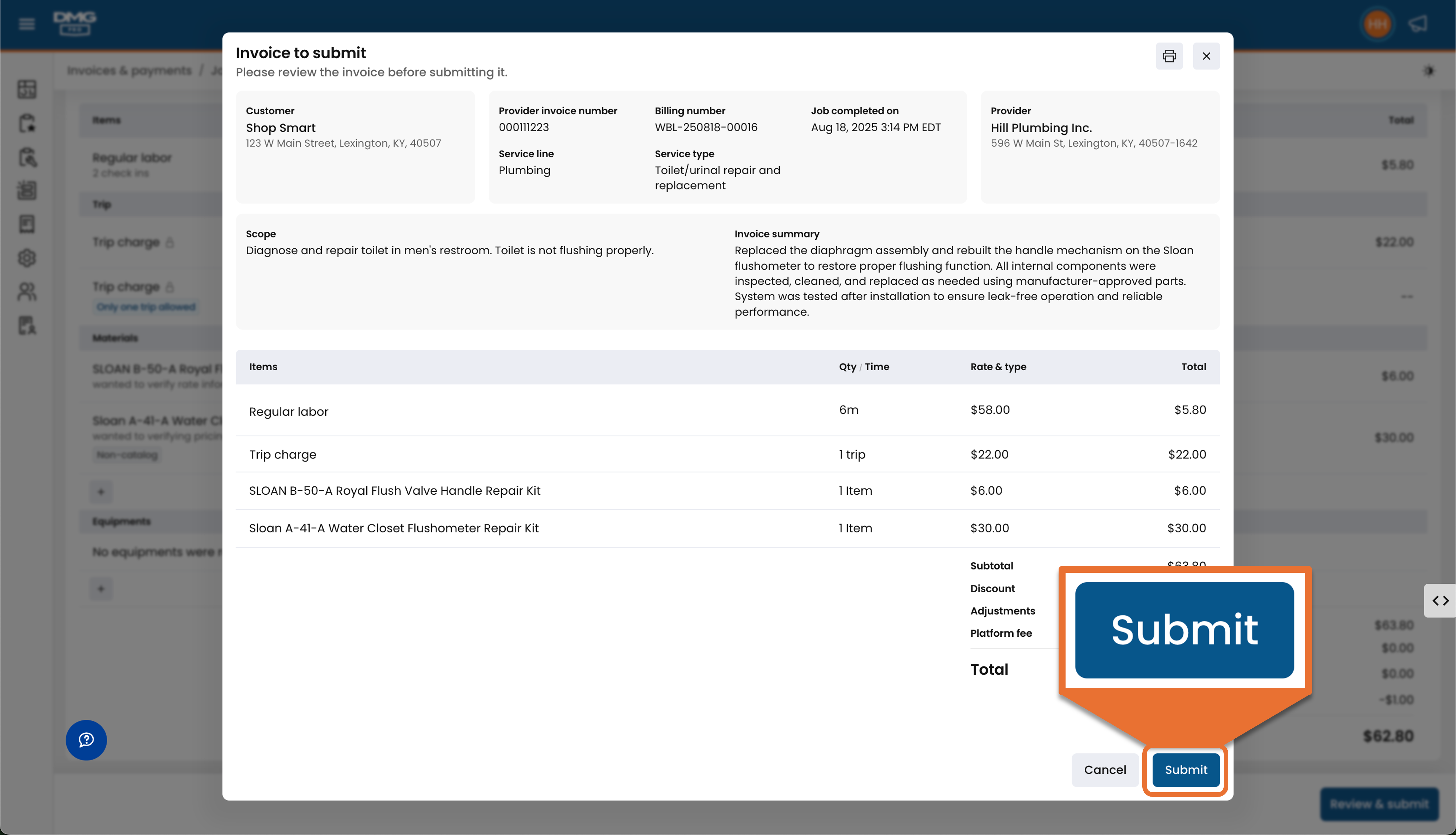
Task: Open the settings gear sidebar icon
Action: [27, 258]
